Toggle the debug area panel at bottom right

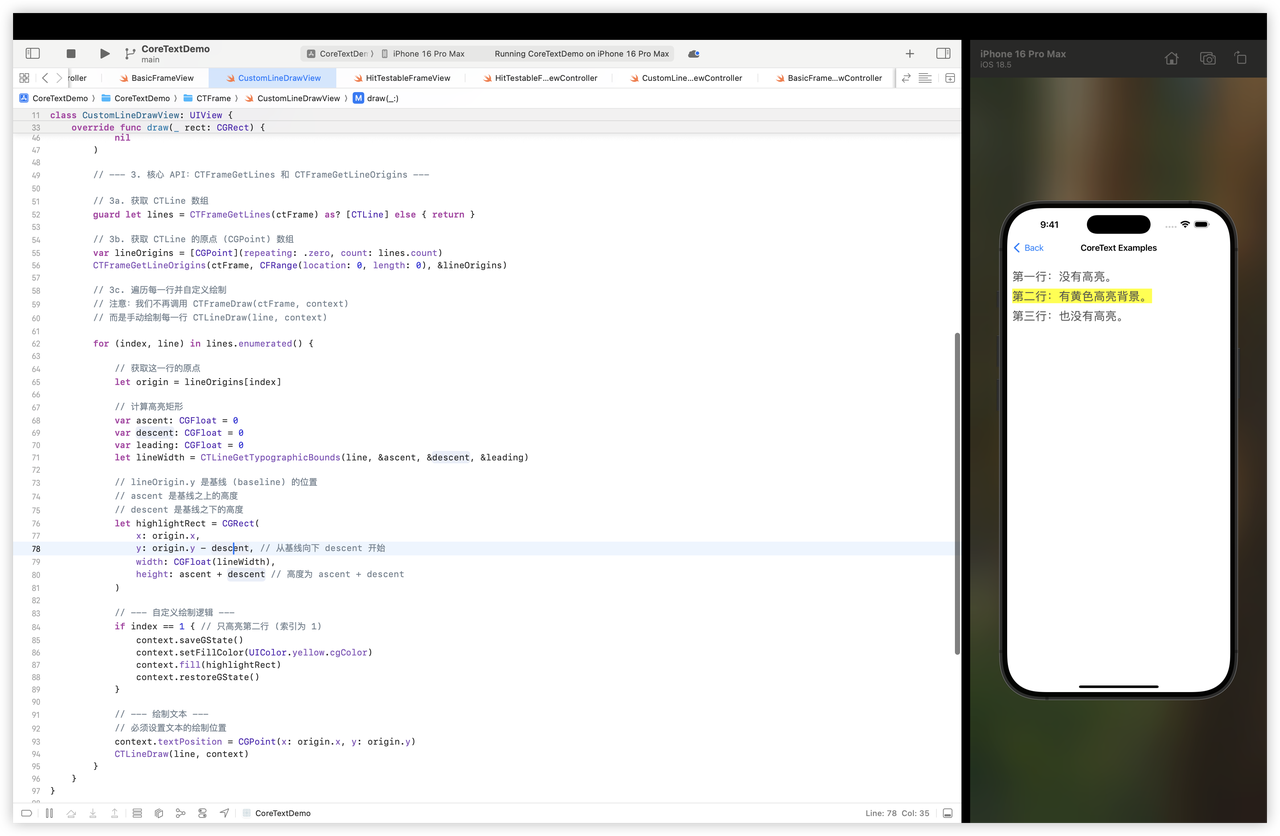947,813
